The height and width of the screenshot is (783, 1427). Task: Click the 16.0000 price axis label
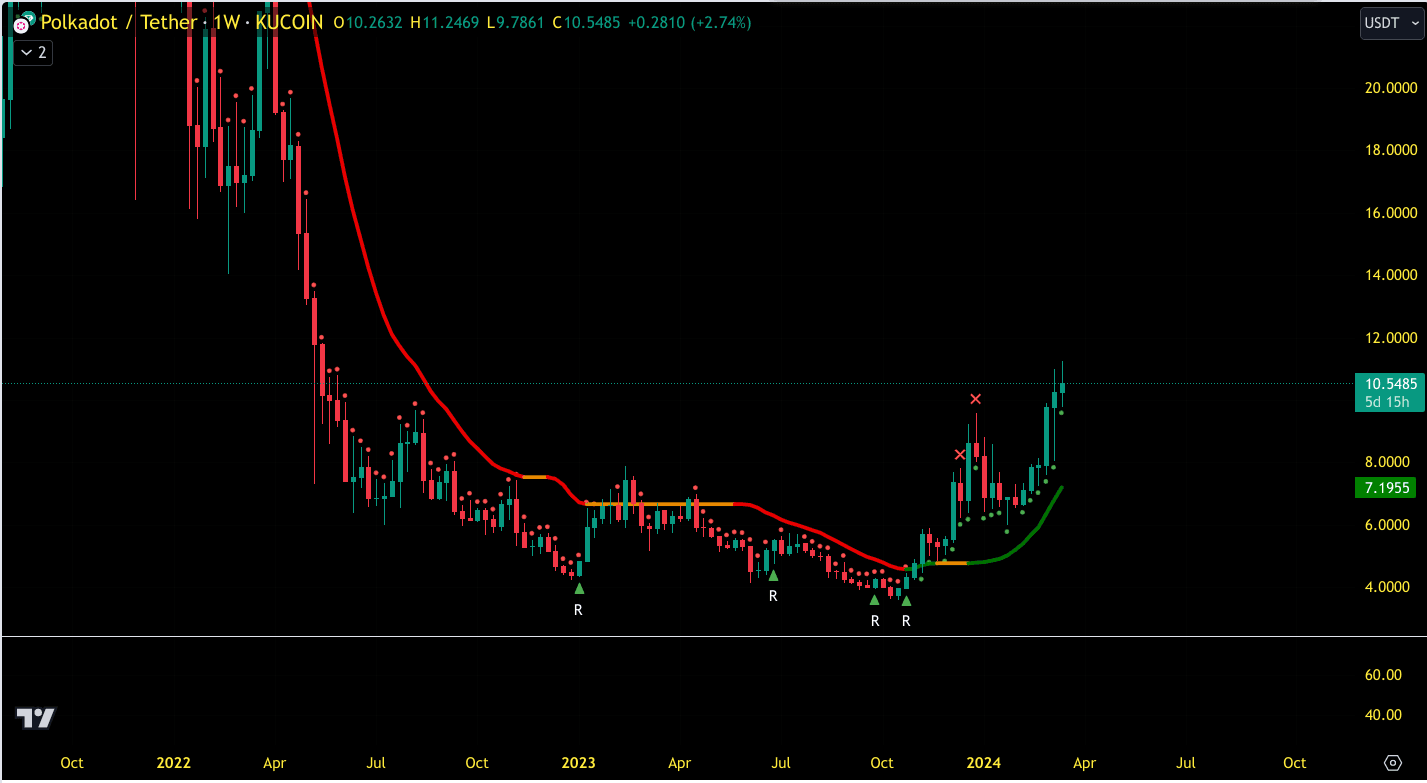[1391, 213]
